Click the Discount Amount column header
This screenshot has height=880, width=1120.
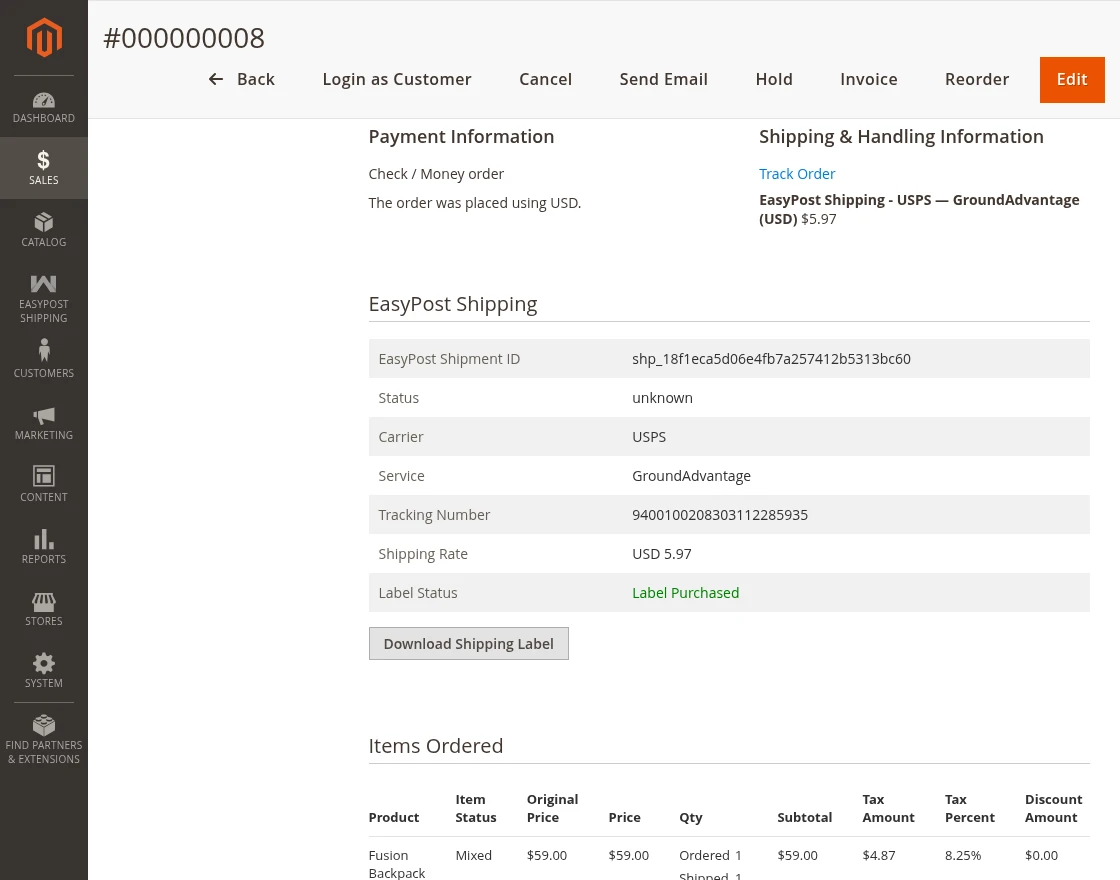[1053, 808]
